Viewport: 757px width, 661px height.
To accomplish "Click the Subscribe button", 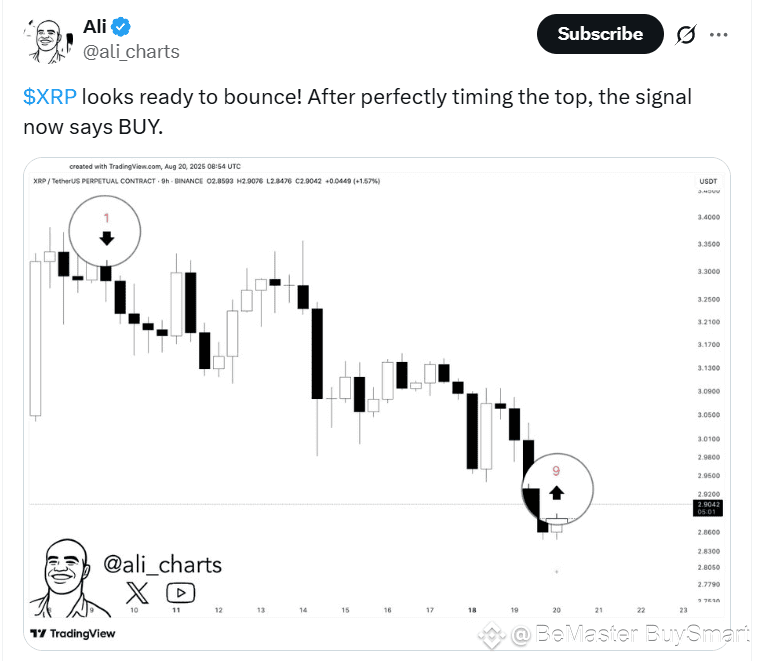I will [600, 34].
